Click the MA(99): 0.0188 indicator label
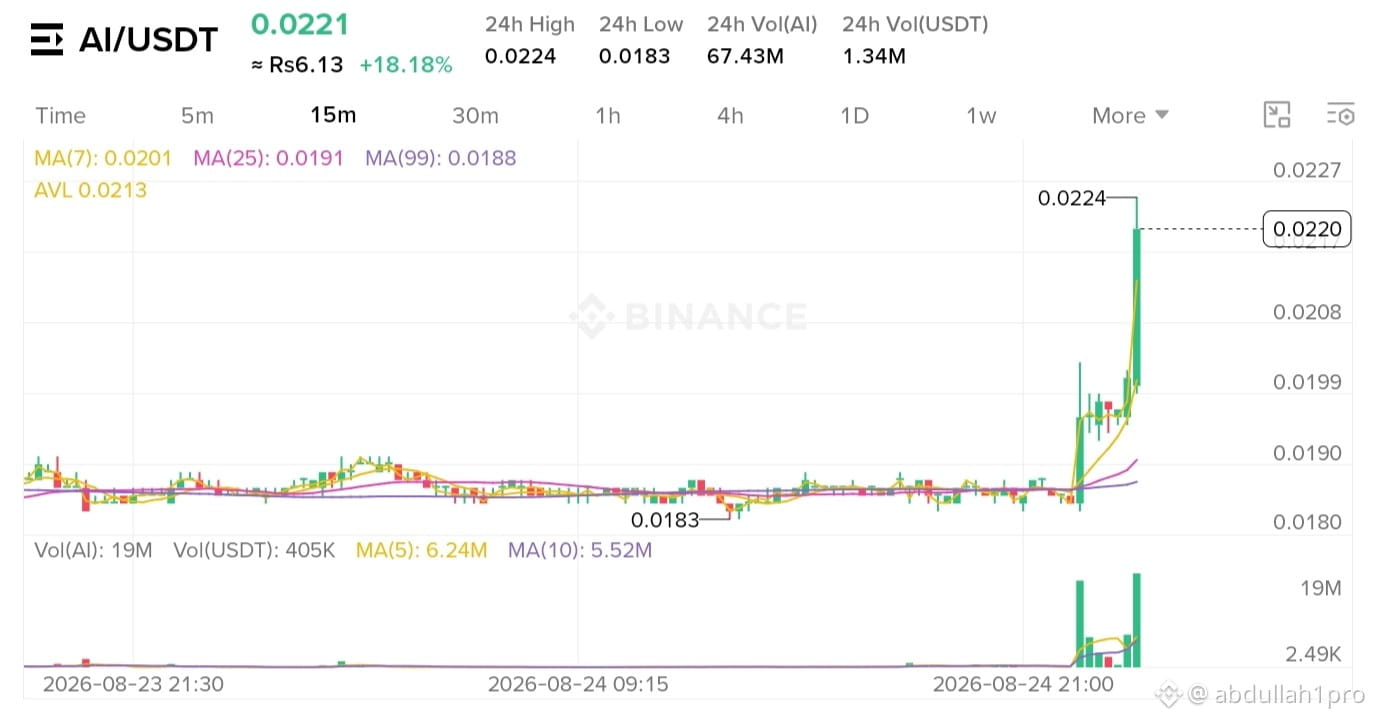The width and height of the screenshot is (1373, 719). 440,158
